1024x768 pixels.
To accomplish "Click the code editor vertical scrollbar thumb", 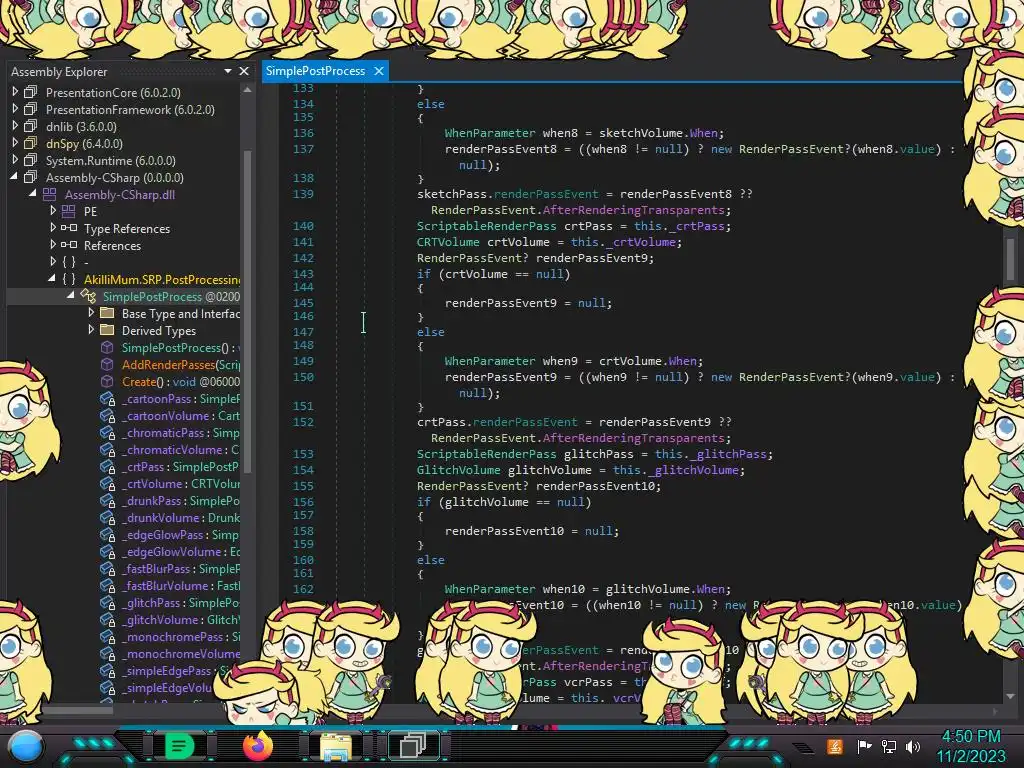I will [1010, 259].
